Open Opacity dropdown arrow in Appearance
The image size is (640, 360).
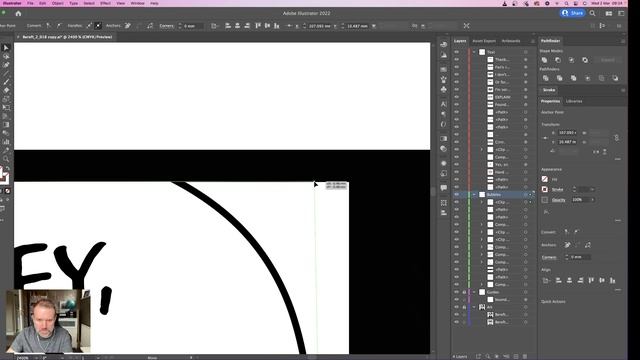(593, 200)
